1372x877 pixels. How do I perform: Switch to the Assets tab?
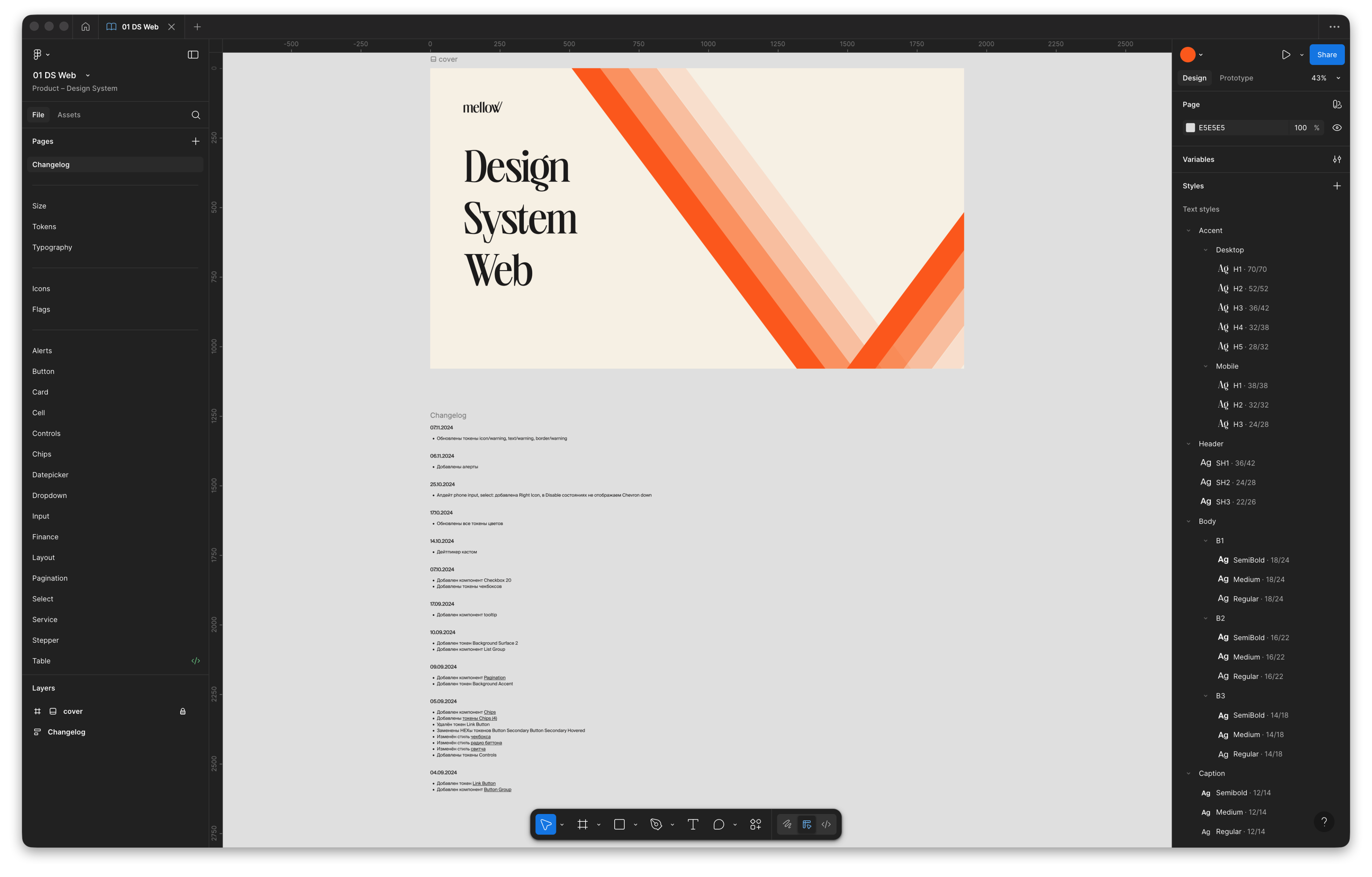point(69,115)
